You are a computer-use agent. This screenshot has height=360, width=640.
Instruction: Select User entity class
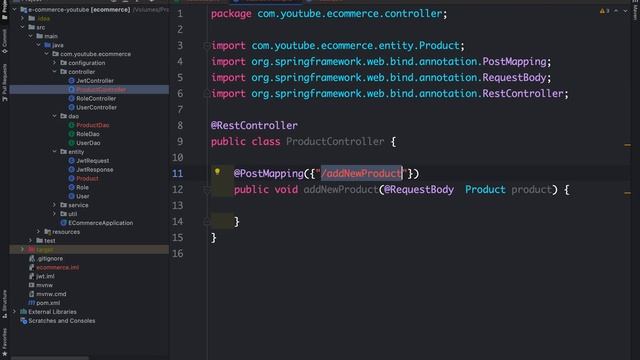[82, 196]
